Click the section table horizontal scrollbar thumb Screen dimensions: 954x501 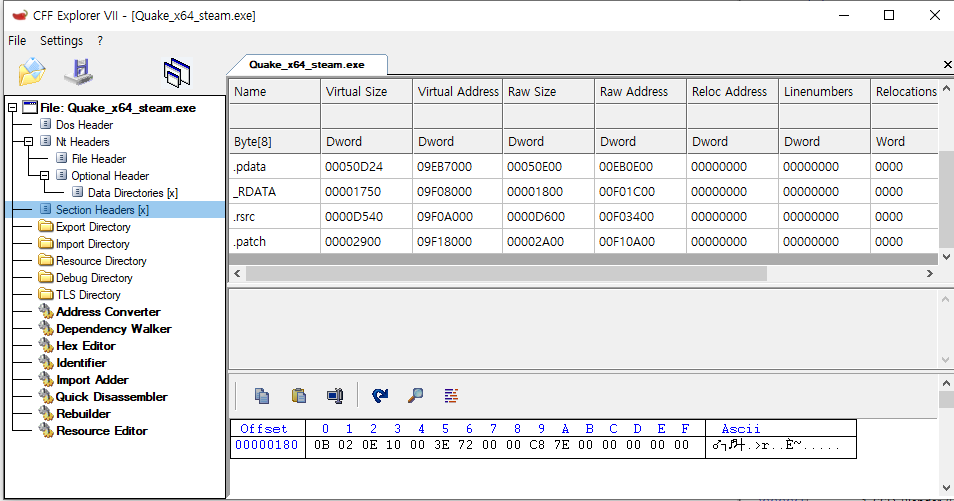pos(506,274)
